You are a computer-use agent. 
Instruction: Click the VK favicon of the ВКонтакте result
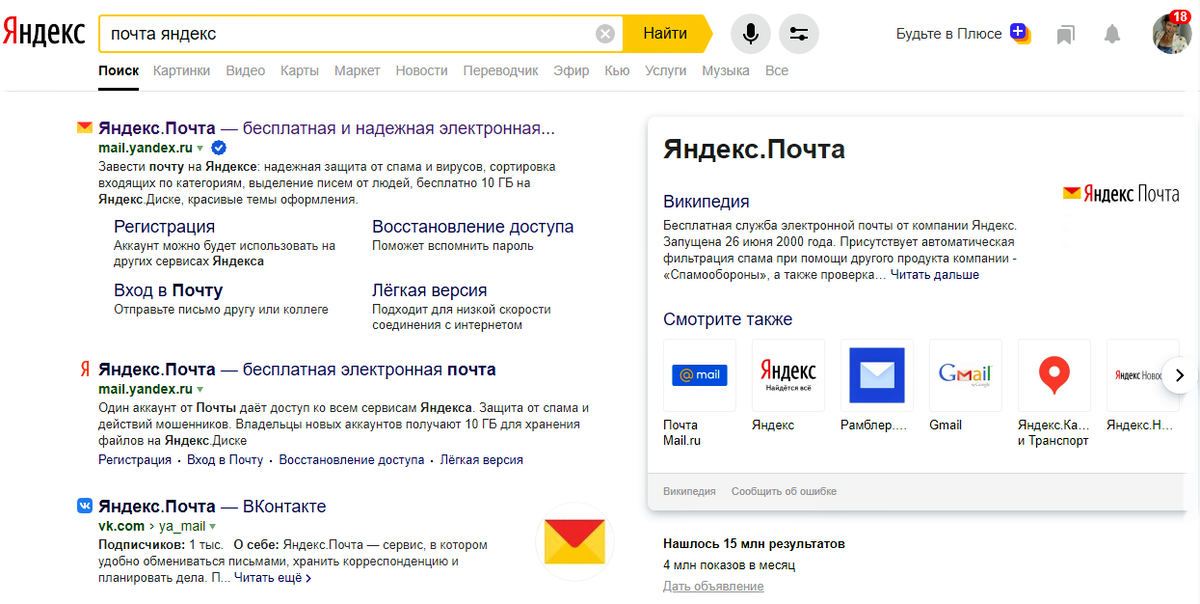84,506
